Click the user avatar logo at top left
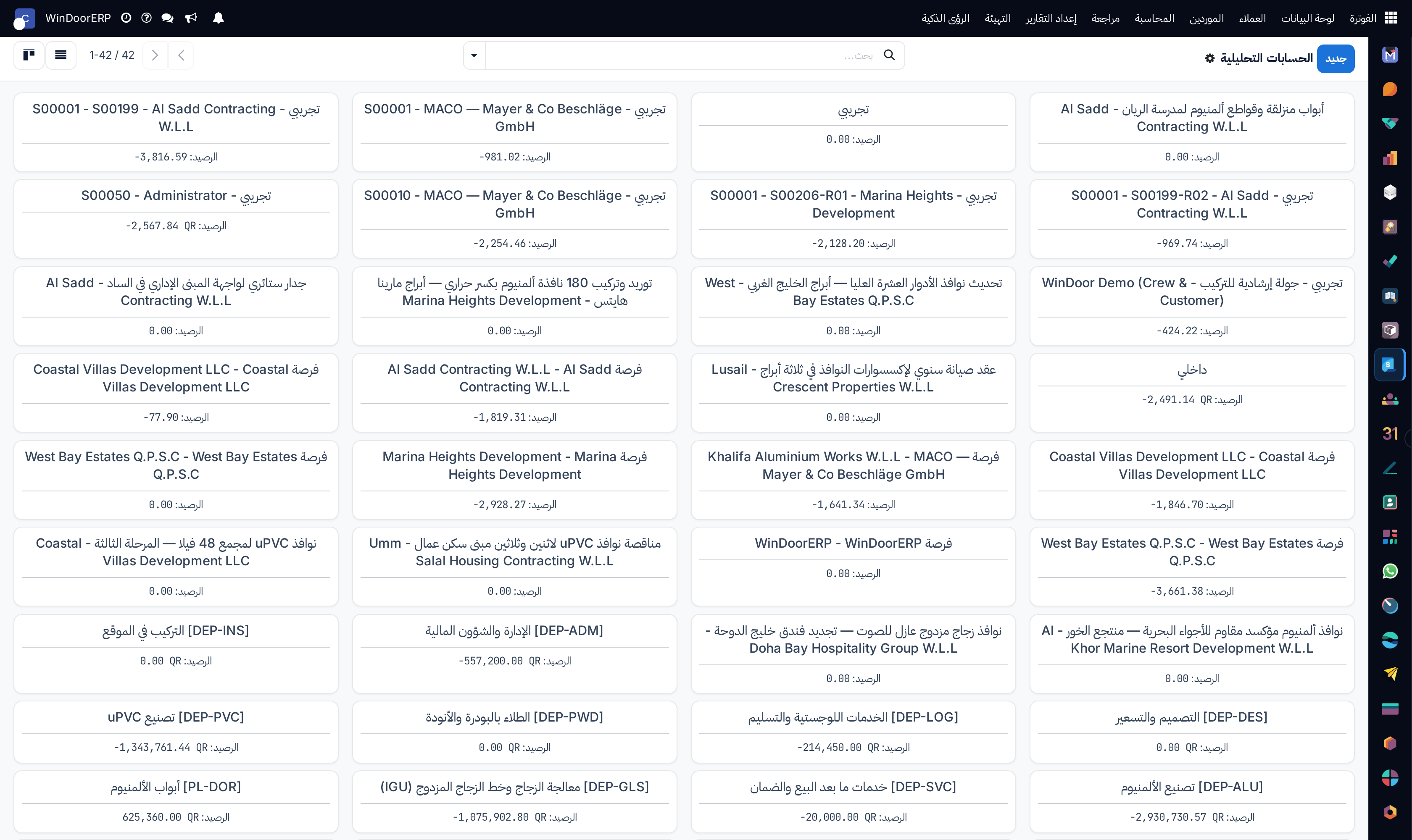This screenshot has height=840, width=1412. (x=24, y=18)
